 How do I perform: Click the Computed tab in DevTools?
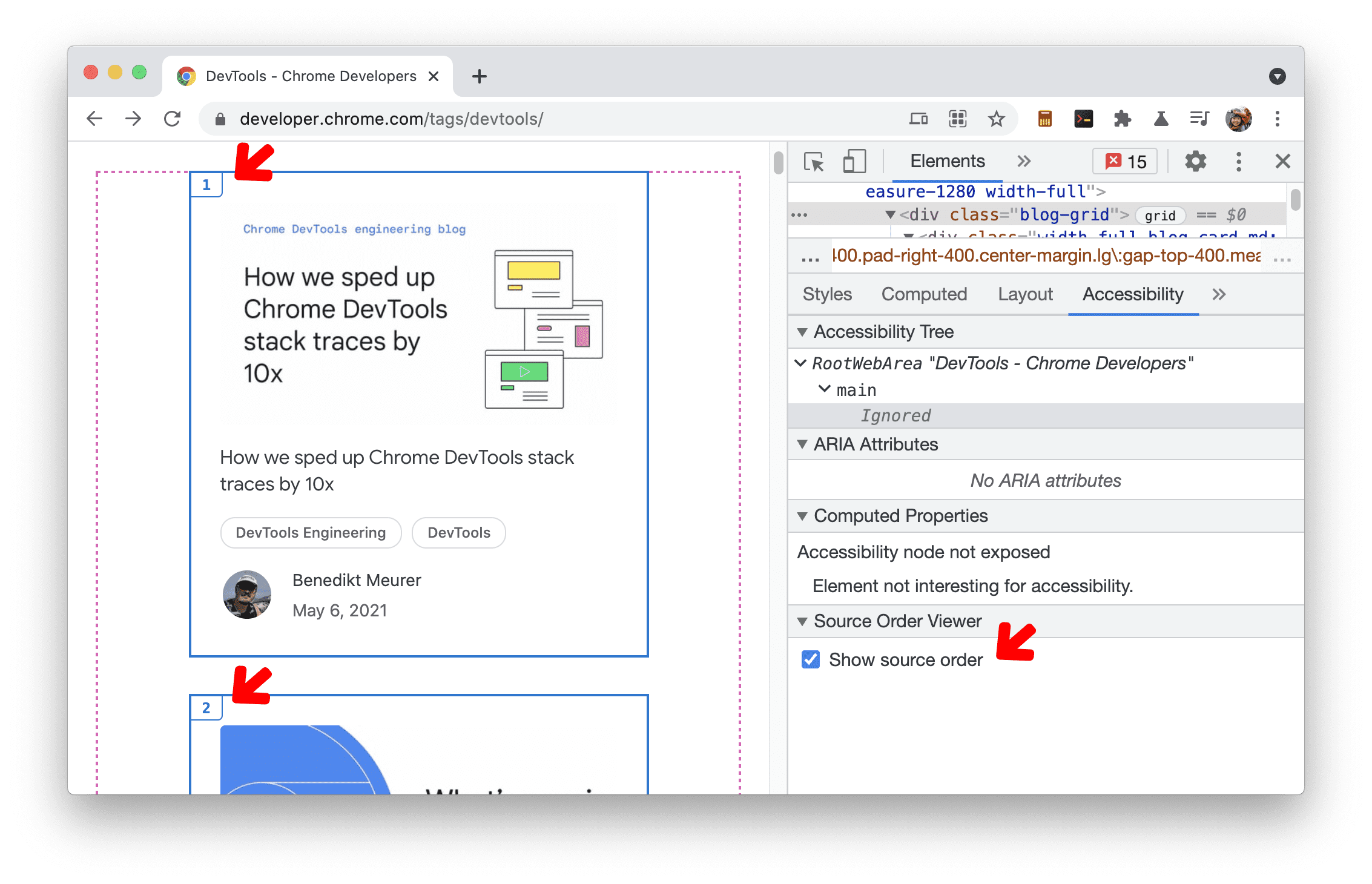click(x=922, y=295)
